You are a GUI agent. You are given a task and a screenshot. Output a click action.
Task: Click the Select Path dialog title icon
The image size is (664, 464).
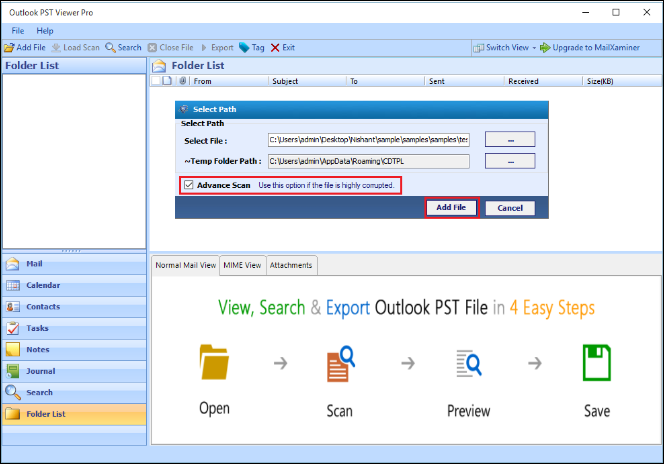184,109
